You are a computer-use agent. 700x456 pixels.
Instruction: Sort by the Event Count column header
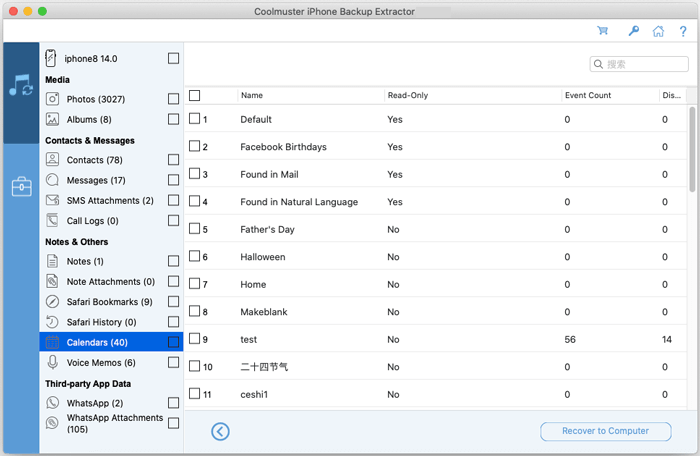588,95
